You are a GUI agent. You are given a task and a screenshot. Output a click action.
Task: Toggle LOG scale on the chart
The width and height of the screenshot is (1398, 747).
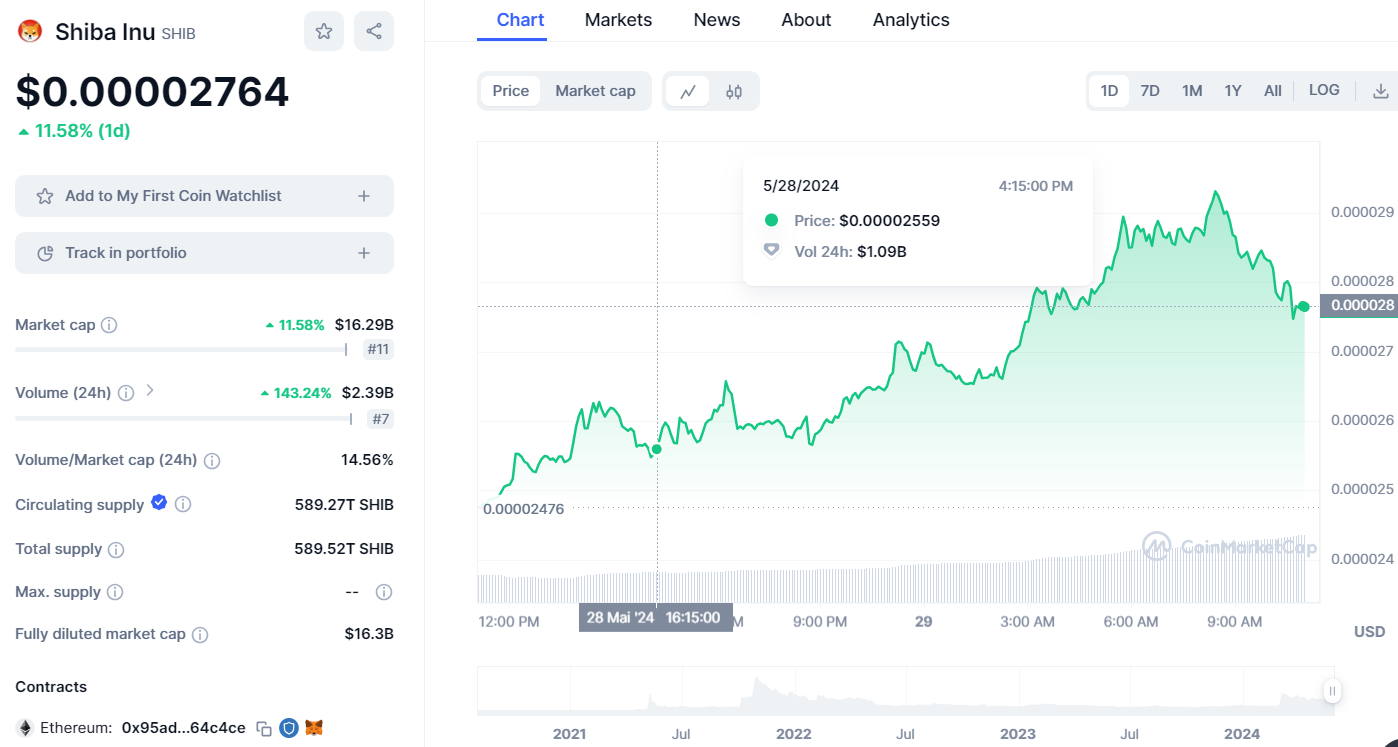pyautogui.click(x=1324, y=90)
